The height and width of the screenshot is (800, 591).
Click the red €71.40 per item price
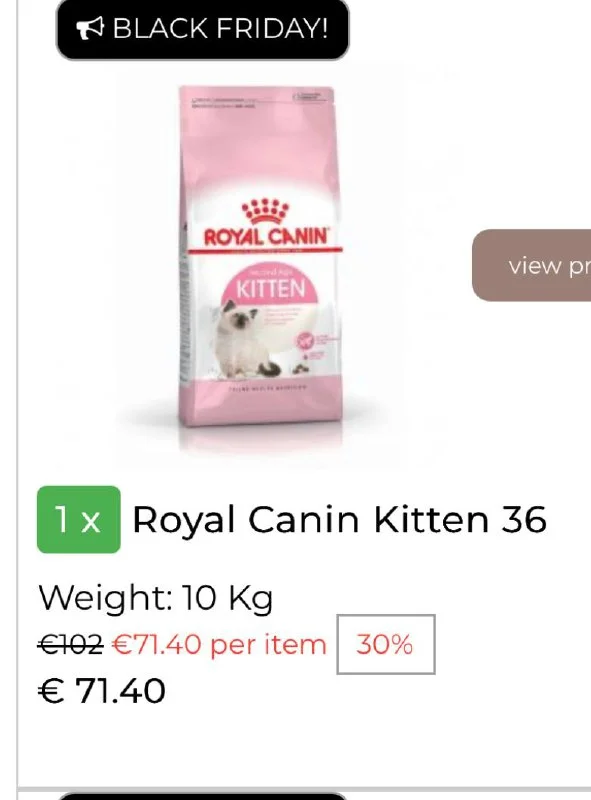218,644
